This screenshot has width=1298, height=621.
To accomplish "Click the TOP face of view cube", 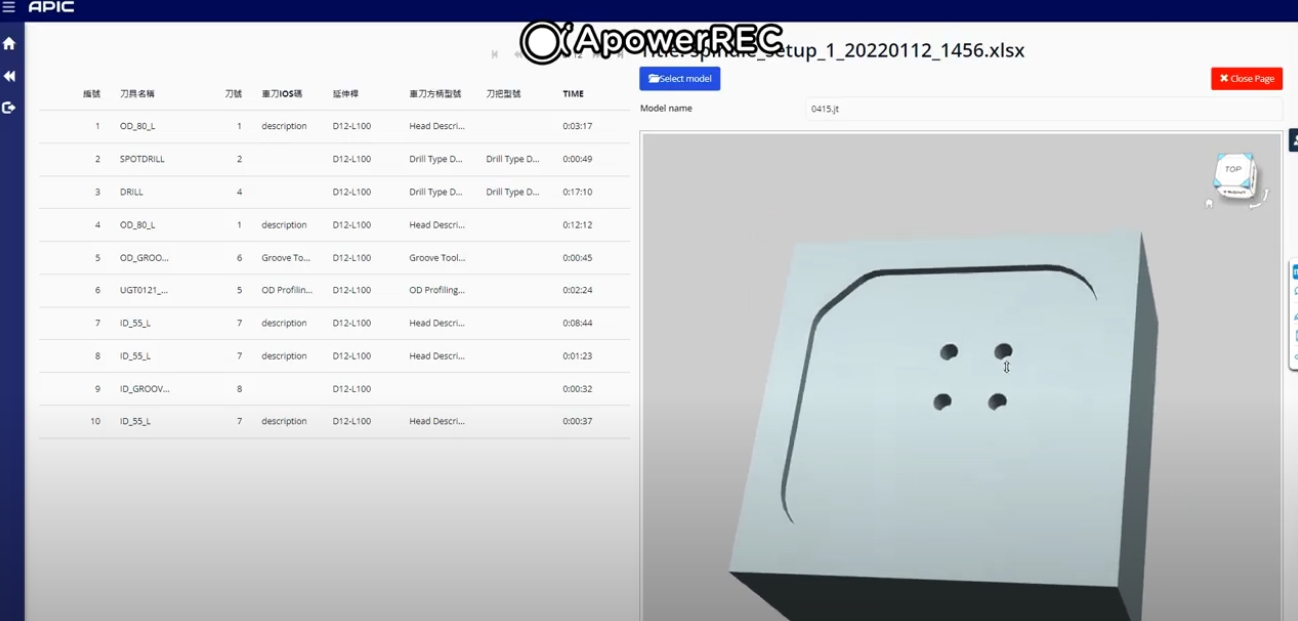I will click(x=1233, y=170).
